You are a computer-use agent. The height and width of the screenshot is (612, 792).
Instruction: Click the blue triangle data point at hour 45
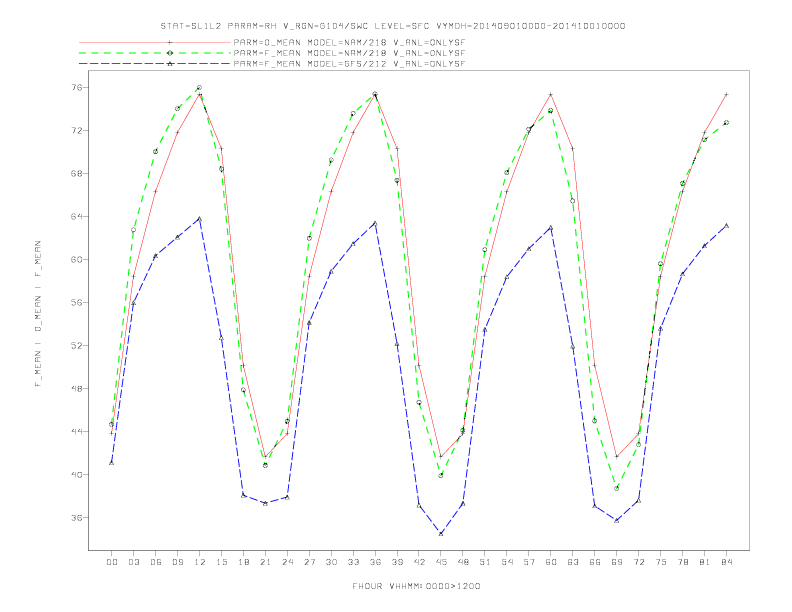[x=441, y=533]
